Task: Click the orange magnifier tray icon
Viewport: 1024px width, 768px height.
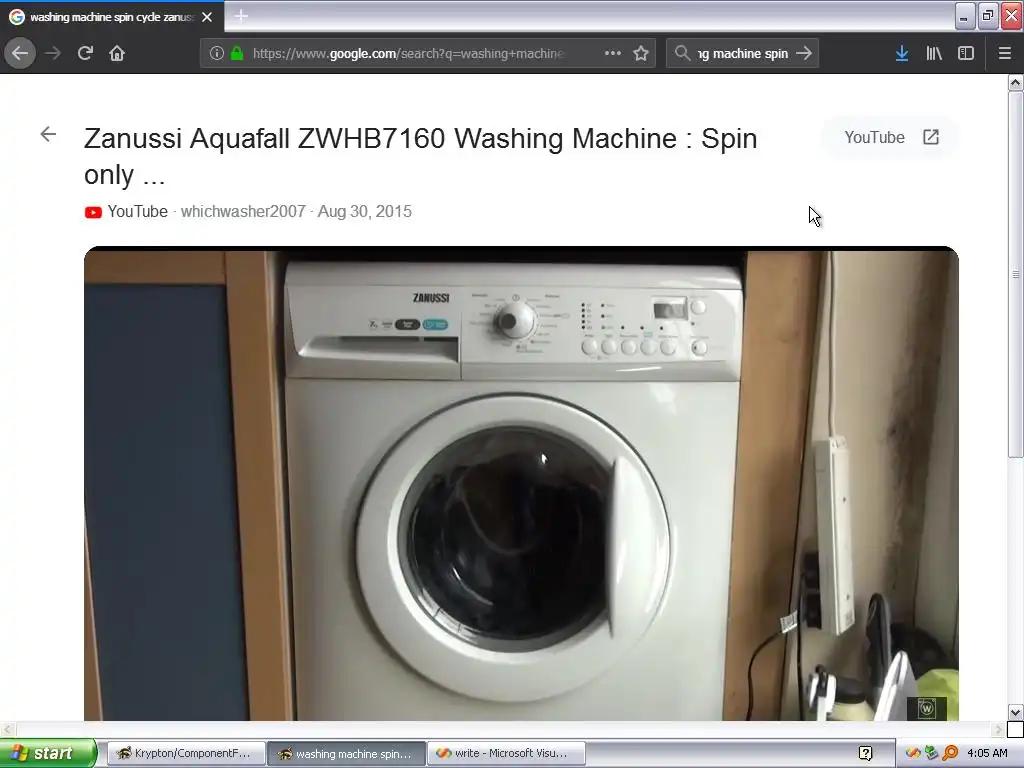Action: (950, 754)
